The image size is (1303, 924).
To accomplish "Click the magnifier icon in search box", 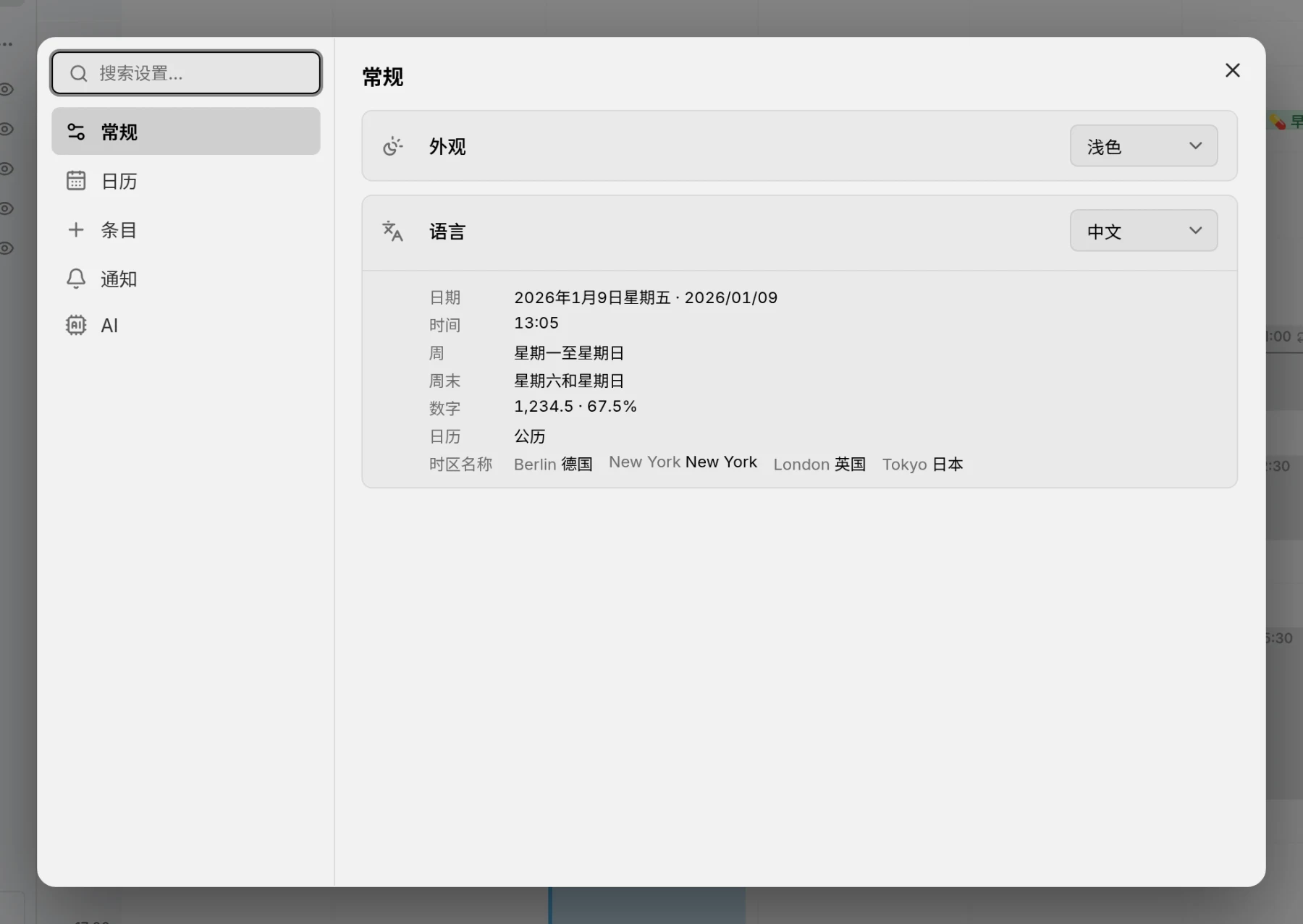I will (x=78, y=73).
